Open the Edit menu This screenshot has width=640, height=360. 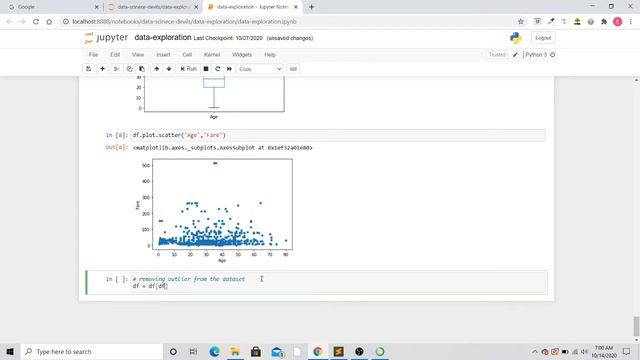115,55
